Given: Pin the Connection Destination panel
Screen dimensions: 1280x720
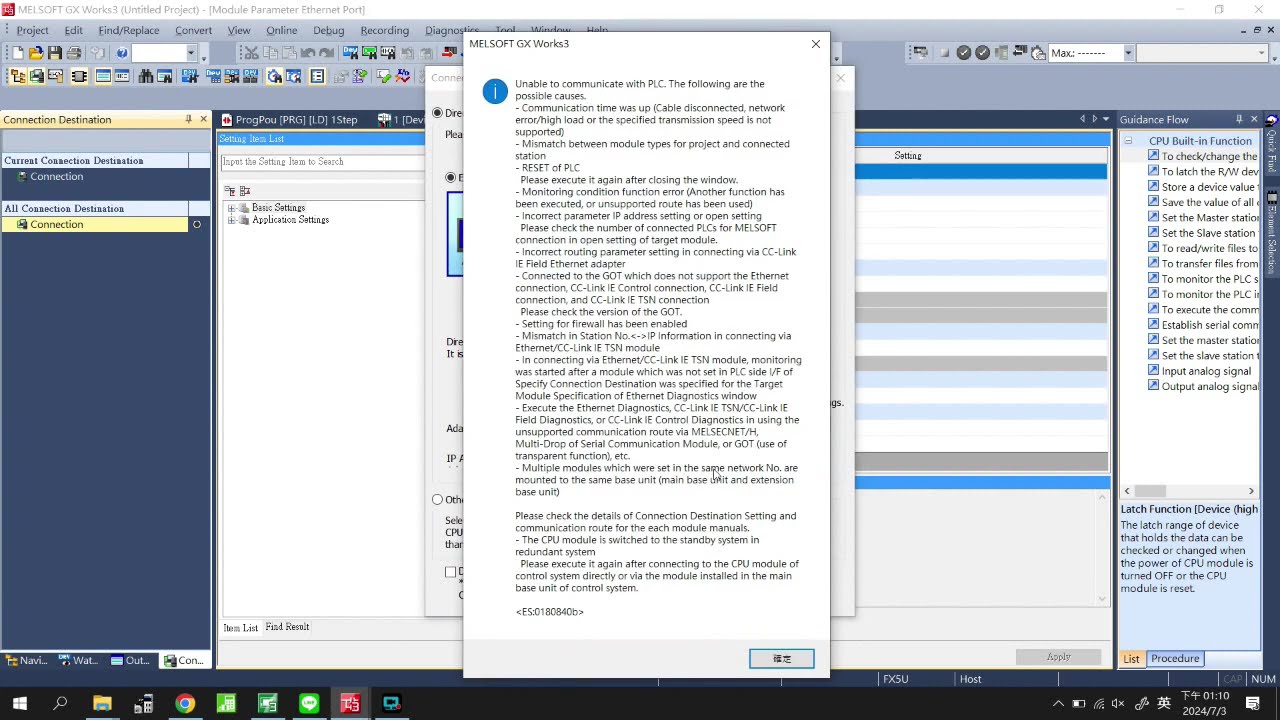Looking at the screenshot, I should [x=188, y=119].
